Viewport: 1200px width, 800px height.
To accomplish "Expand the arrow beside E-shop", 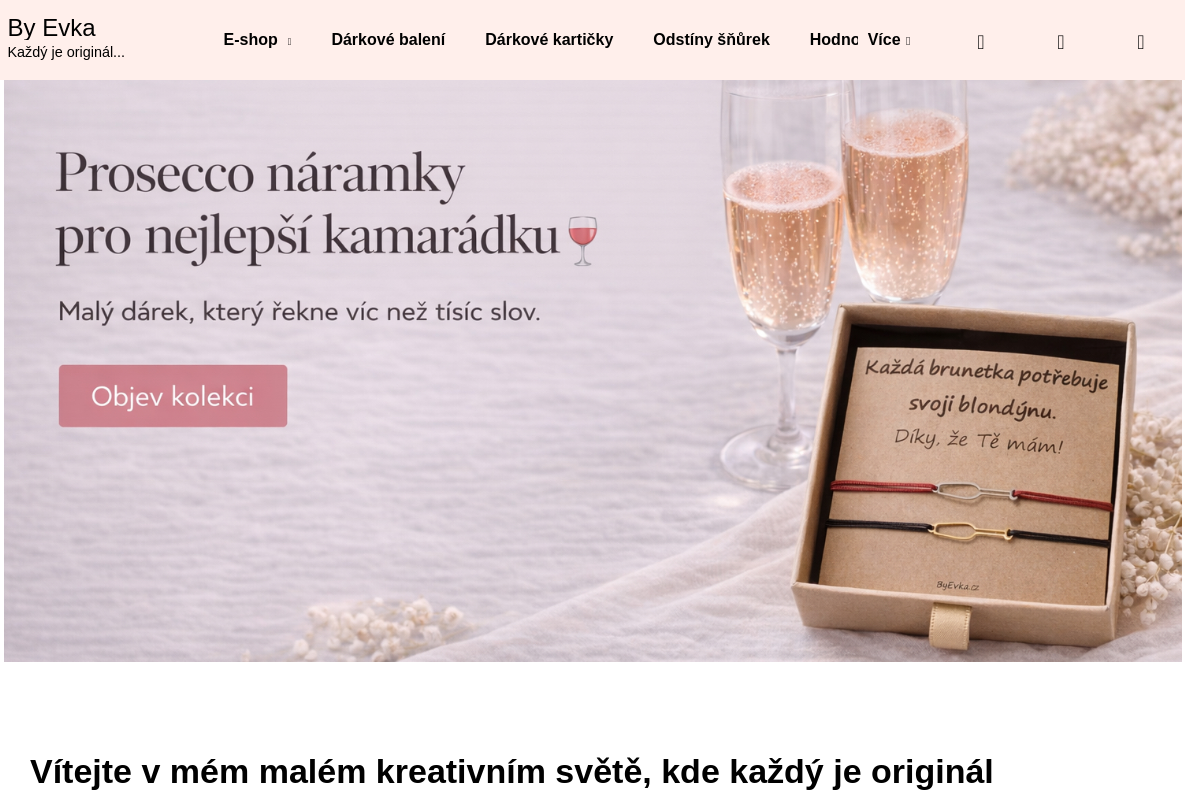I will pos(289,41).
